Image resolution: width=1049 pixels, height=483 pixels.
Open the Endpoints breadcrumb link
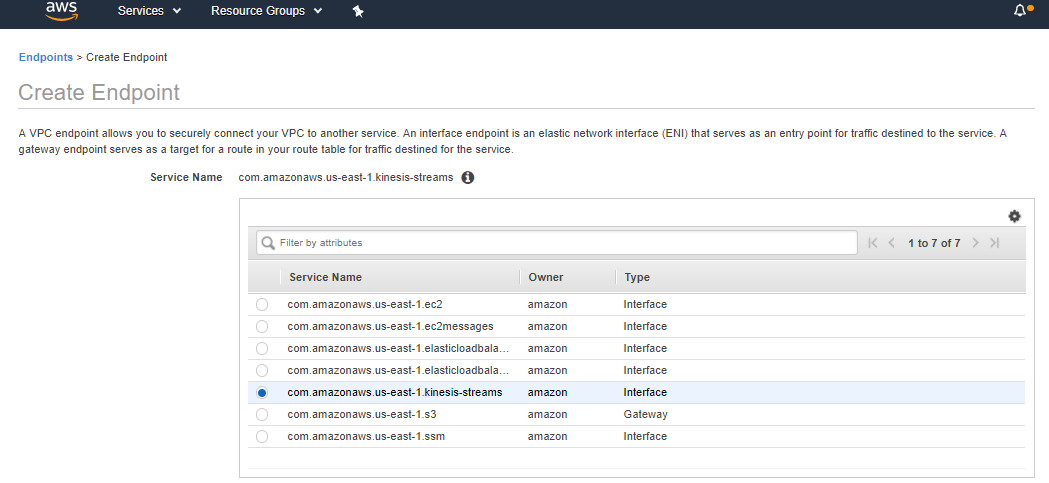(46, 57)
